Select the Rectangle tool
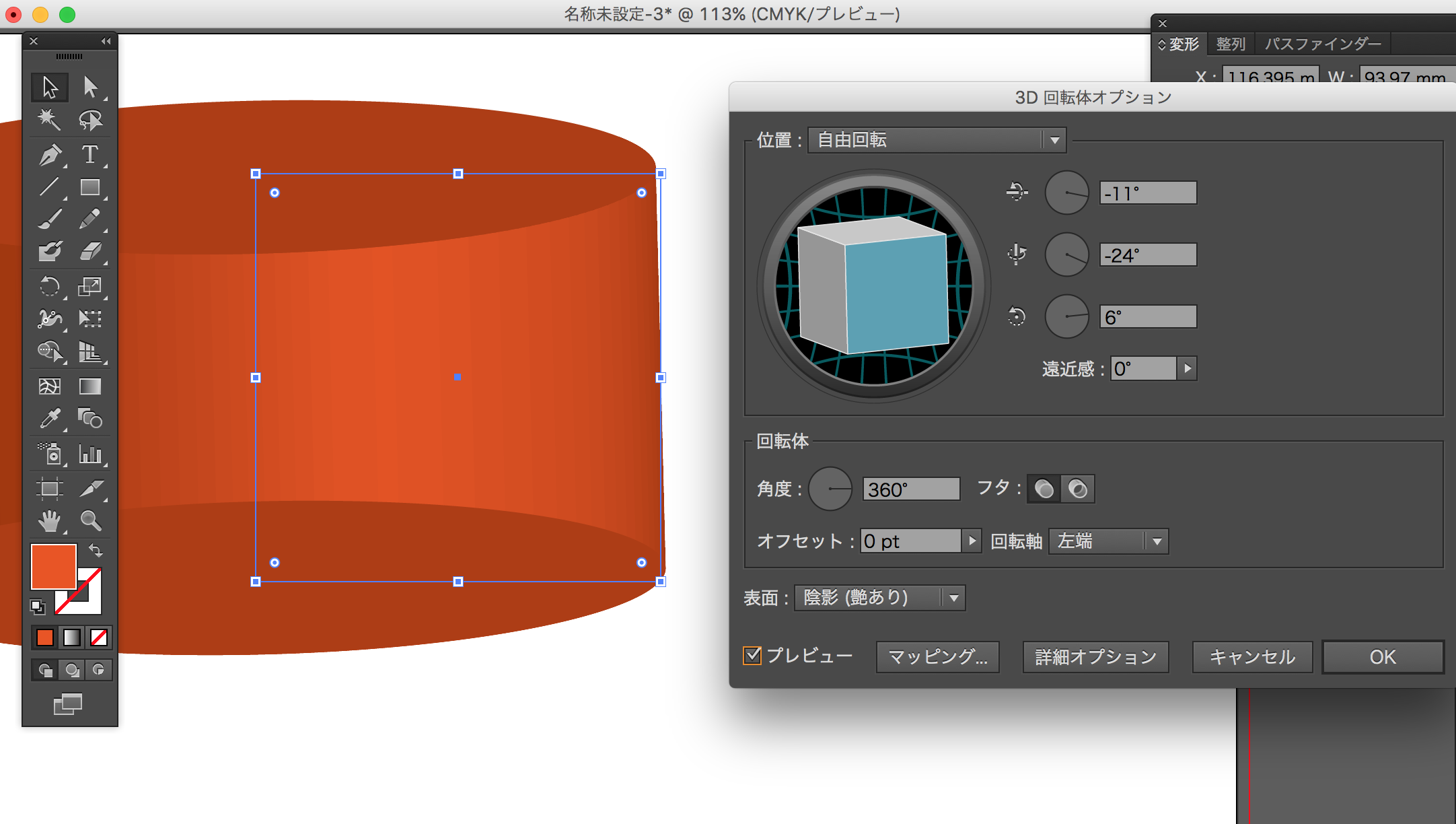 pyautogui.click(x=90, y=186)
